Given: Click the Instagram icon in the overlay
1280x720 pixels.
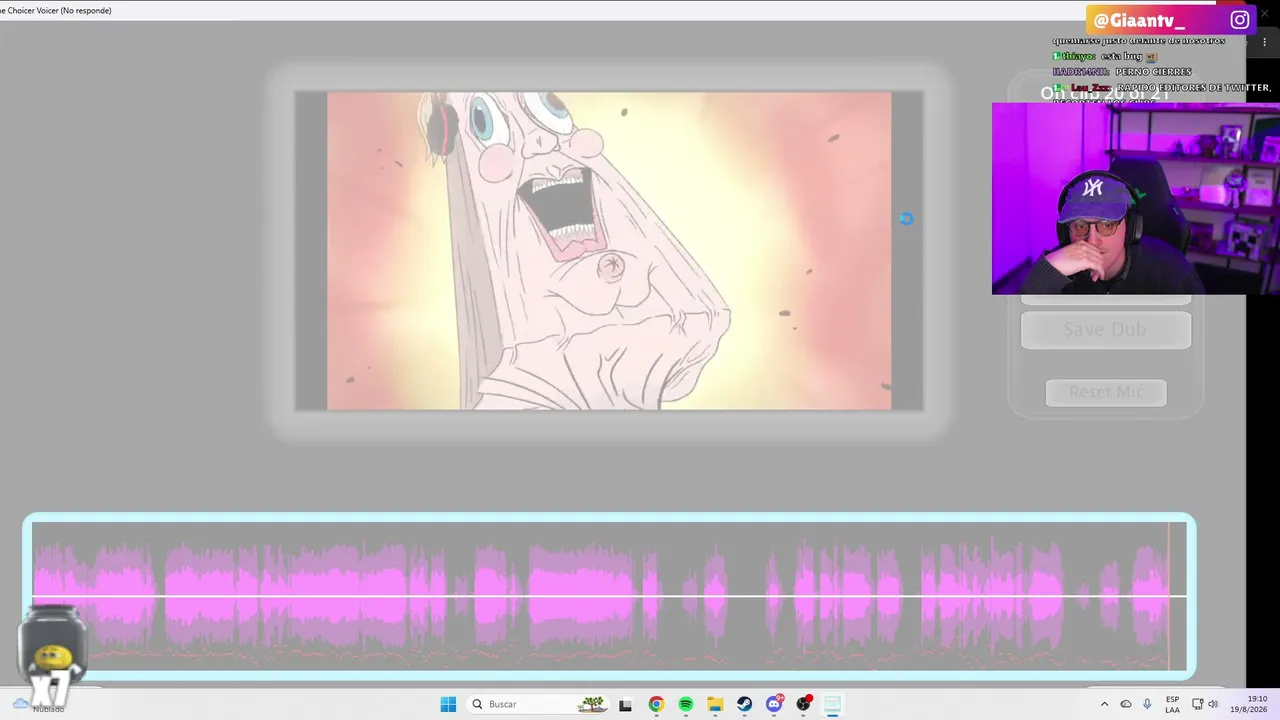Looking at the screenshot, I should click(1240, 20).
